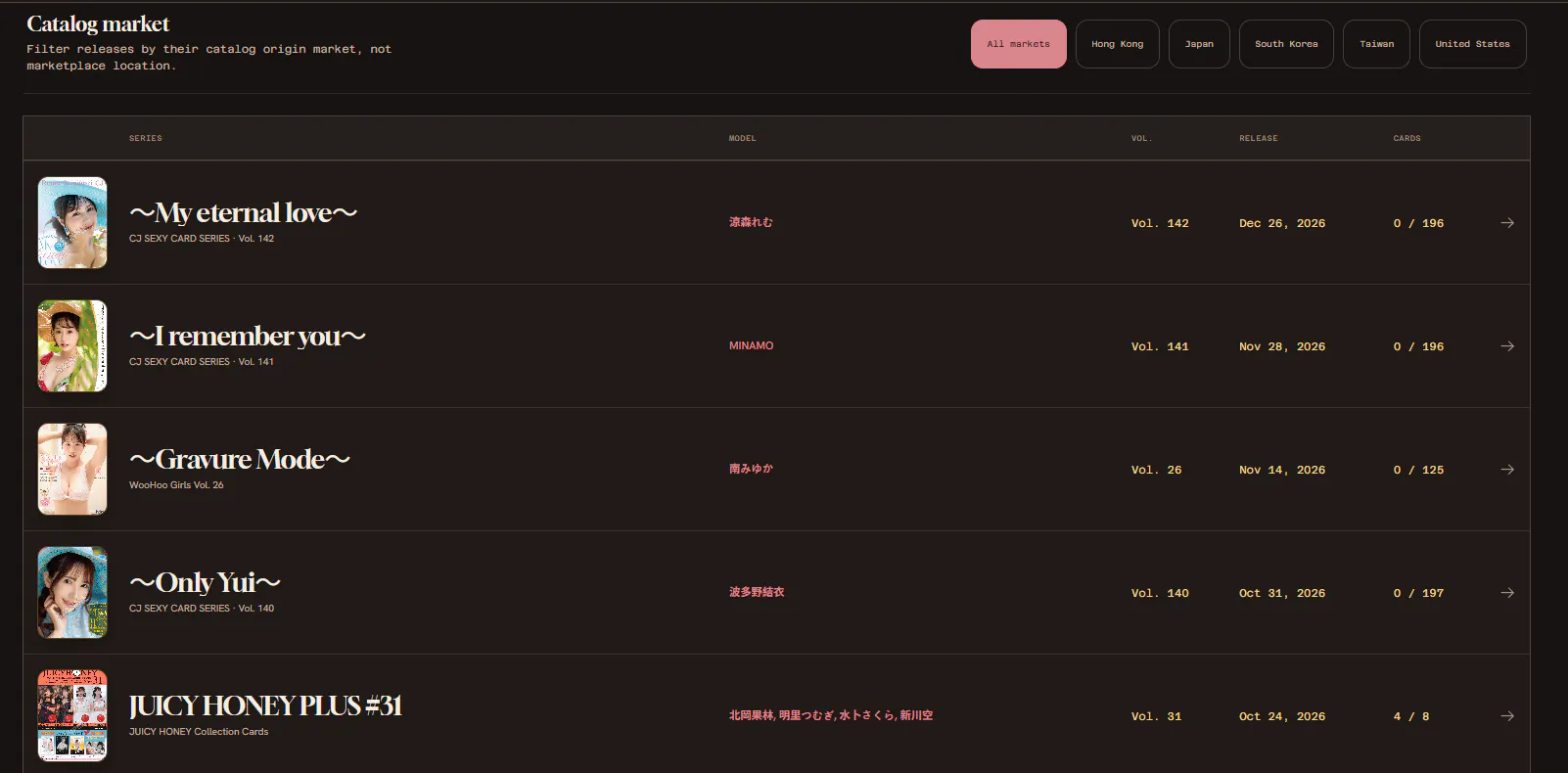This screenshot has height=773, width=1568.
Task: Click the MODEL column header
Action: click(743, 138)
